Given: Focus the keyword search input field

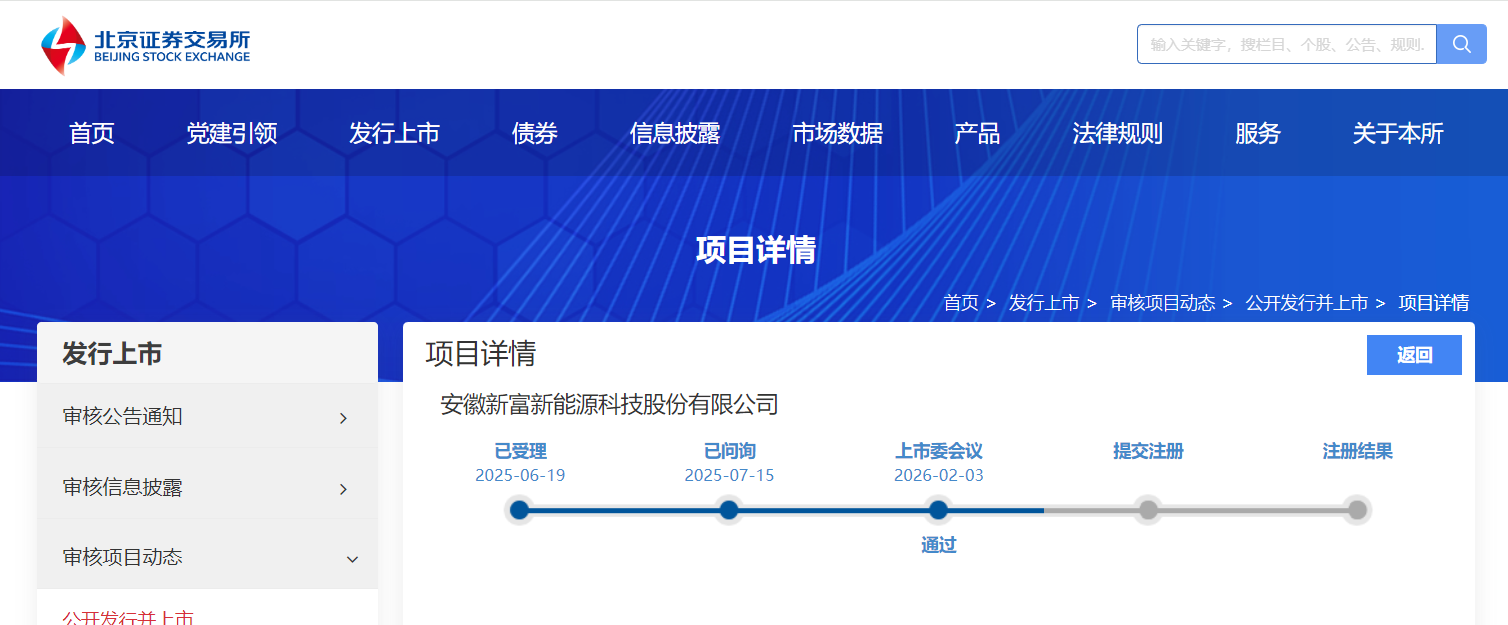Looking at the screenshot, I should click(x=1287, y=44).
